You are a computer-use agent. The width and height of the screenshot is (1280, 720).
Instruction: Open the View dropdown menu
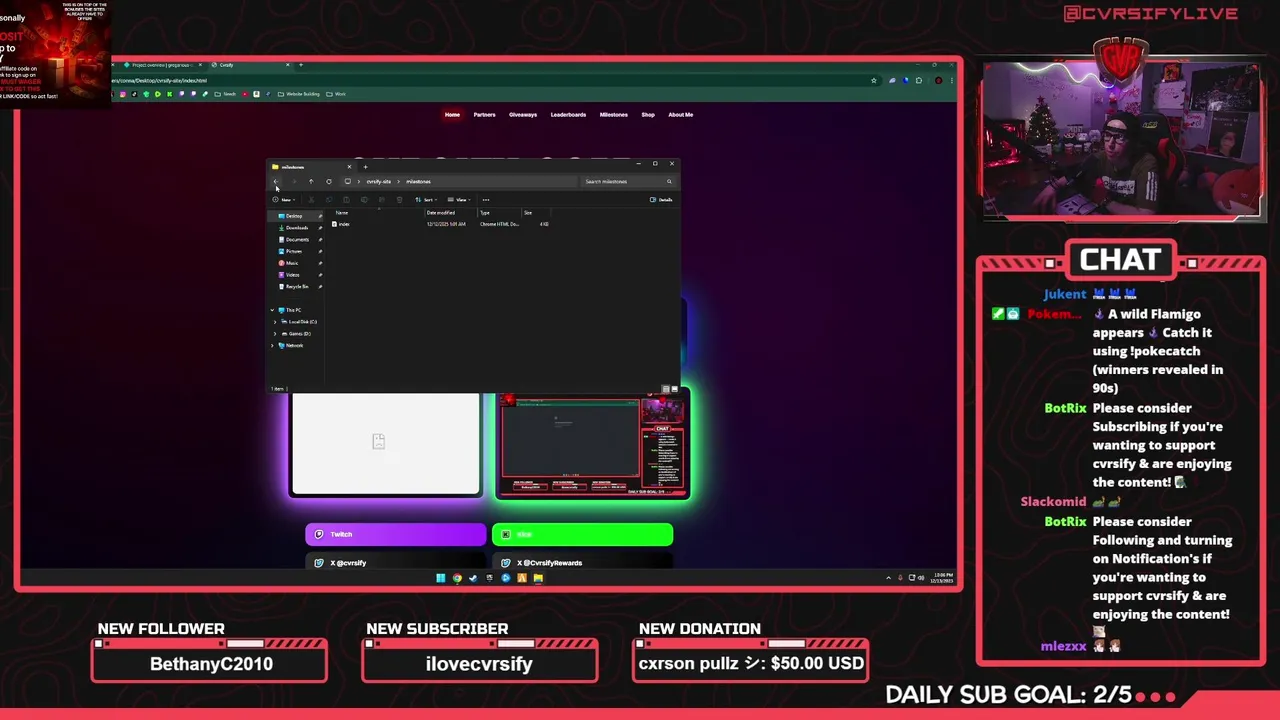pos(458,199)
